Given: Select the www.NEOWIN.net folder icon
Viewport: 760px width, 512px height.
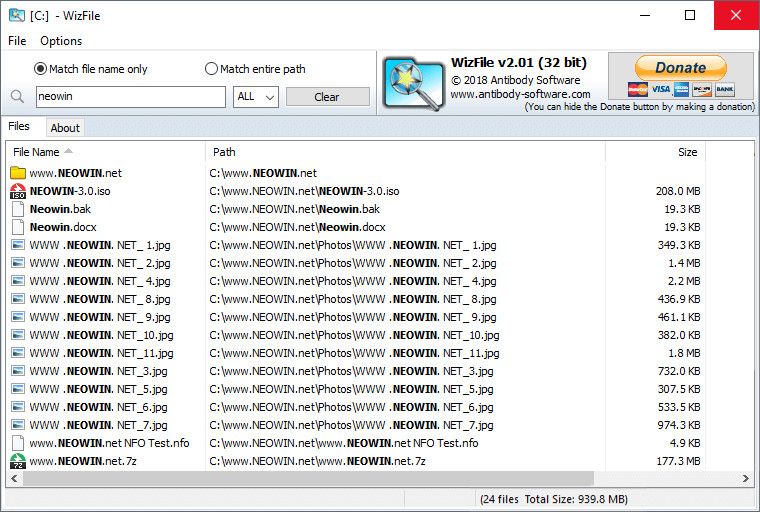Looking at the screenshot, I should [x=18, y=173].
